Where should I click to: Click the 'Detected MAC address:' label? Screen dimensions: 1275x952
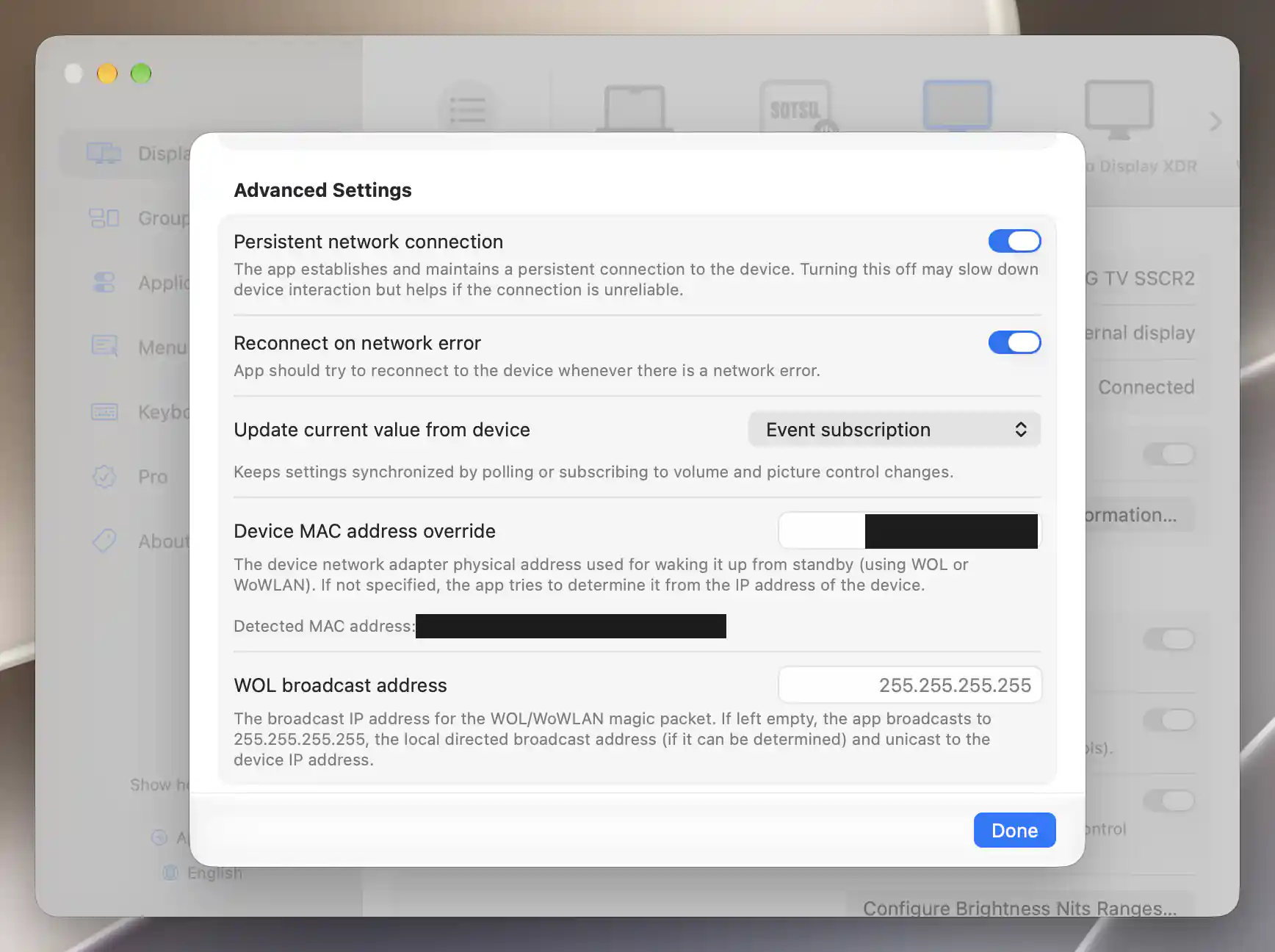tap(324, 626)
